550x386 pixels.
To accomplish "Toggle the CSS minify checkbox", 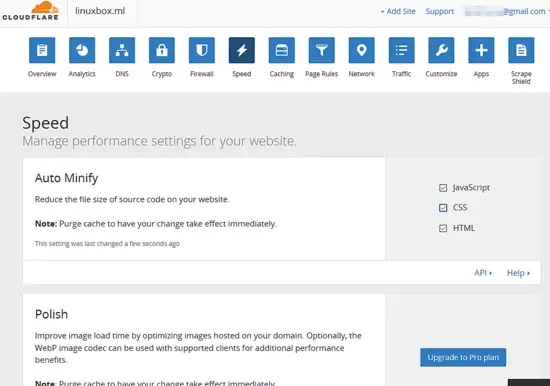I will pyautogui.click(x=443, y=208).
